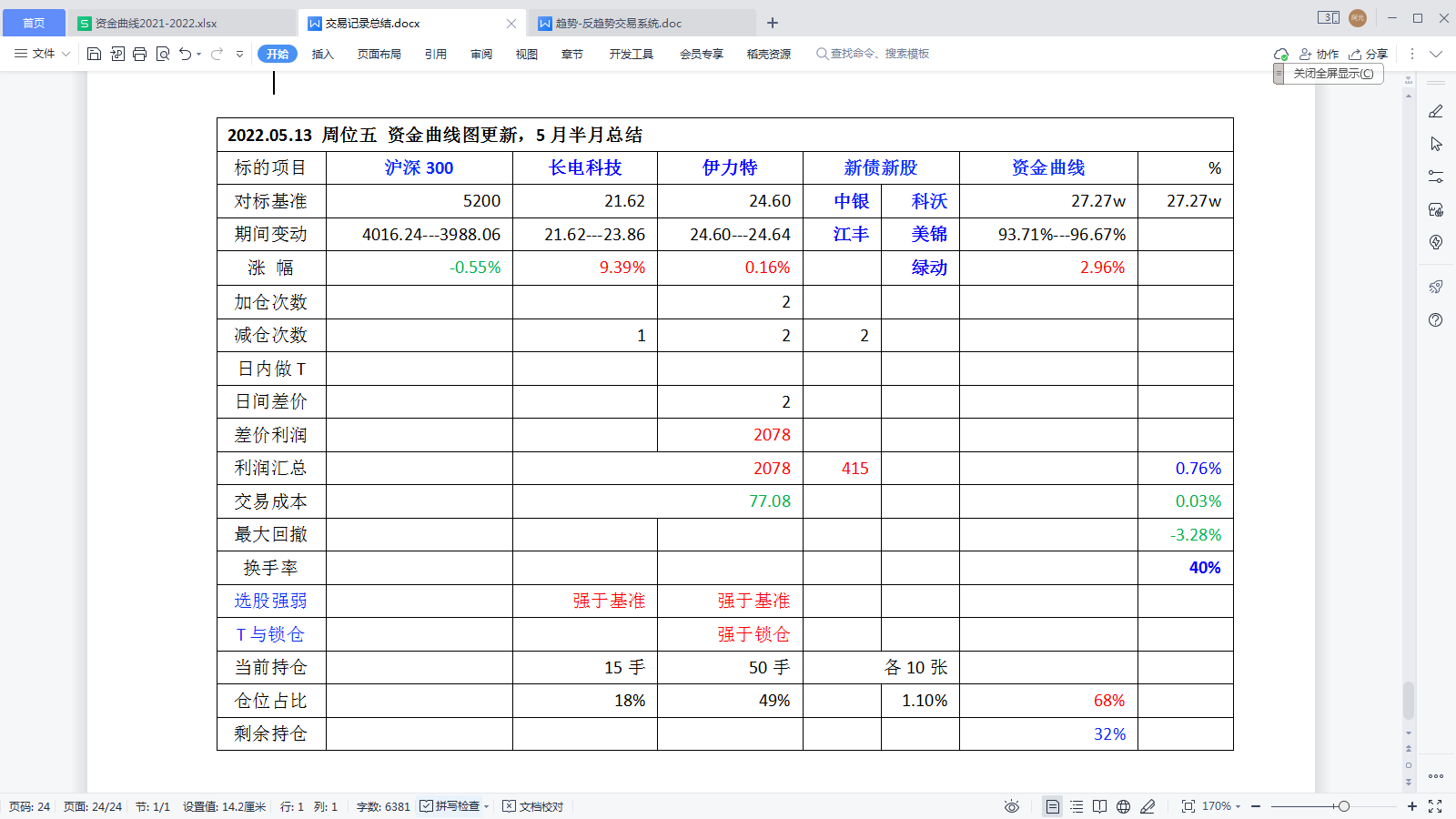Viewport: 1456px width, 819px height.
Task: Switch to 首页 home tab
Action: 34,23
